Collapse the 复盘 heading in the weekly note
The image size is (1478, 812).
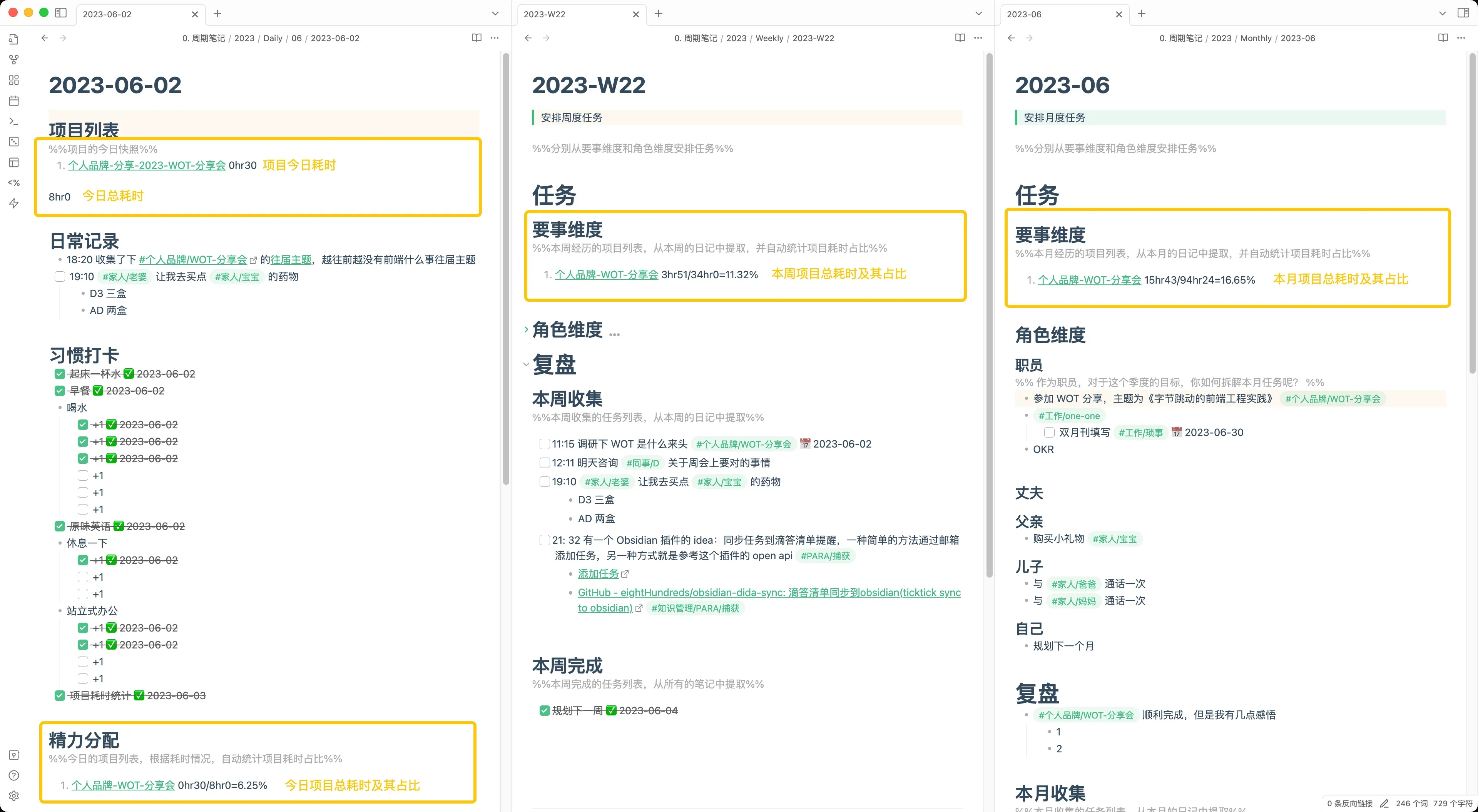[x=526, y=364]
